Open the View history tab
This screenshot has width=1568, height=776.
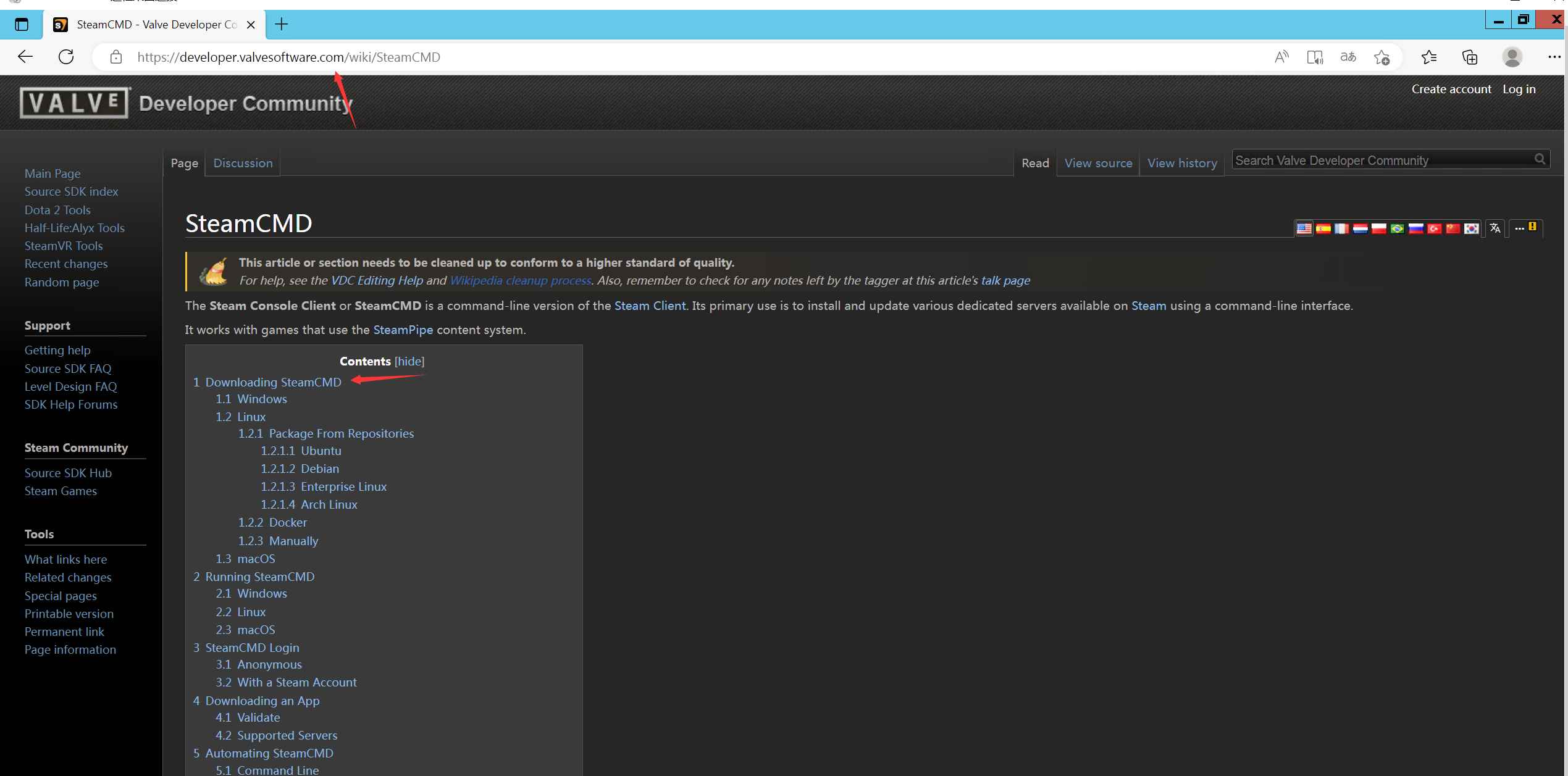(x=1181, y=163)
